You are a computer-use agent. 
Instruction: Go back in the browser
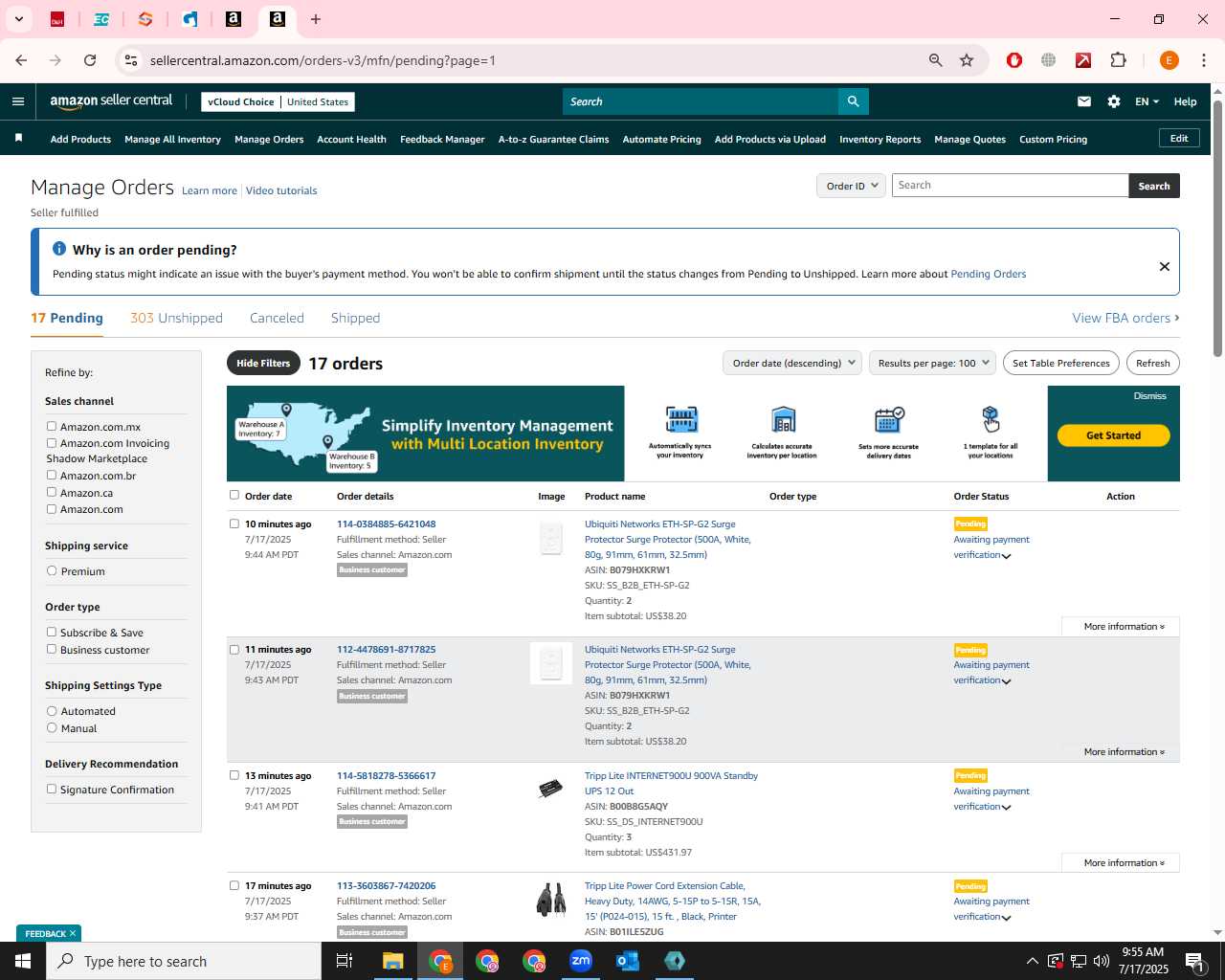[x=21, y=60]
